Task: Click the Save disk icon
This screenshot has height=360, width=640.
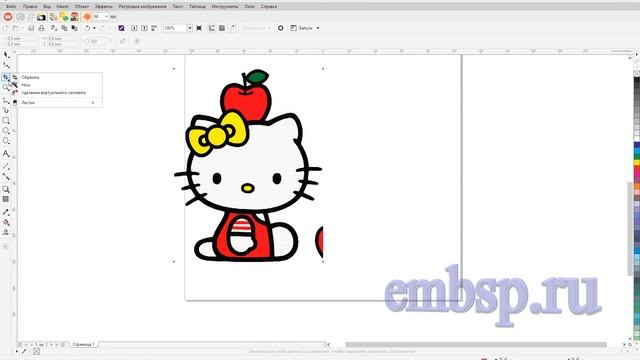Action: (x=31, y=28)
